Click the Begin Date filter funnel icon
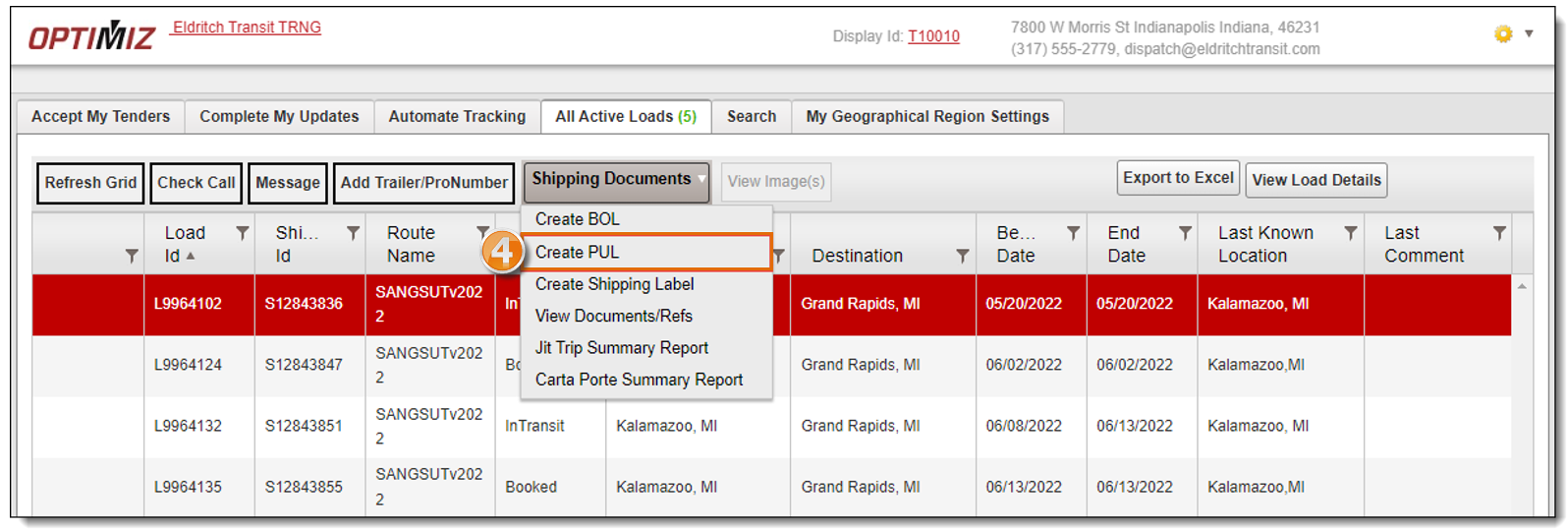Image resolution: width=1568 pixels, height=530 pixels. 1073,233
